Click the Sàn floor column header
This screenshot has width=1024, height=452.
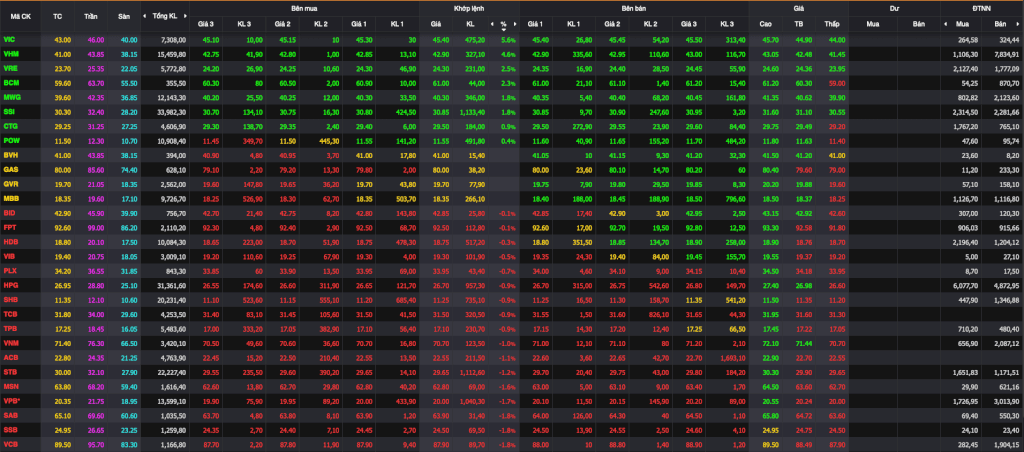click(x=124, y=16)
